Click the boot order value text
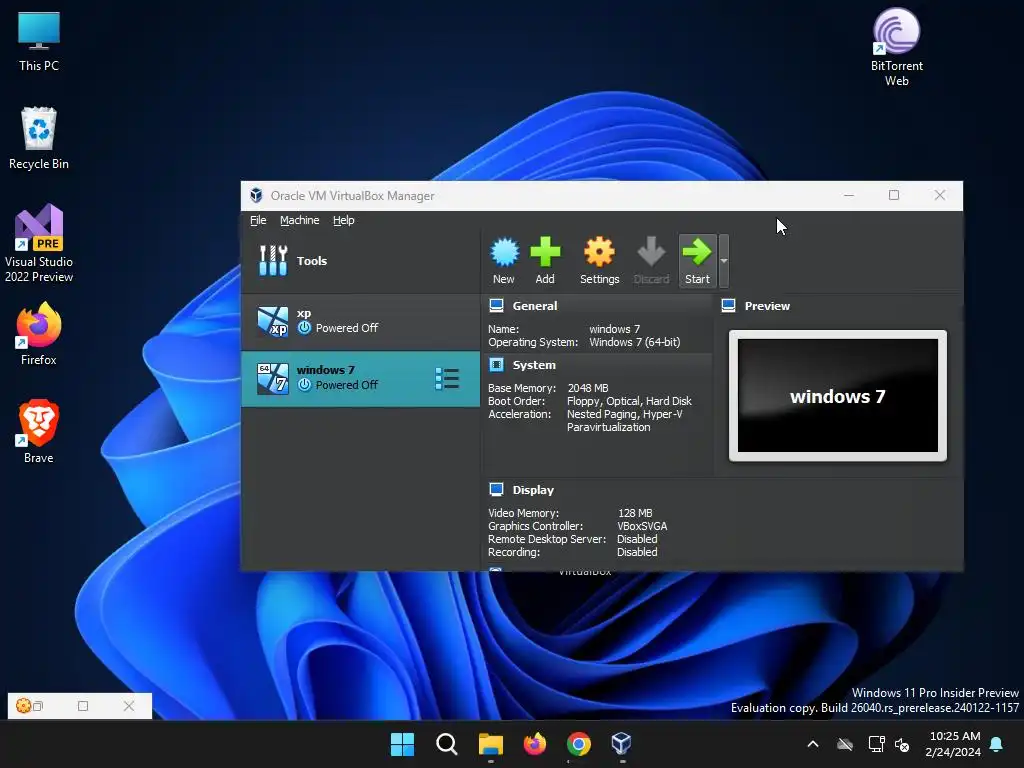This screenshot has width=1024, height=768. click(629, 401)
